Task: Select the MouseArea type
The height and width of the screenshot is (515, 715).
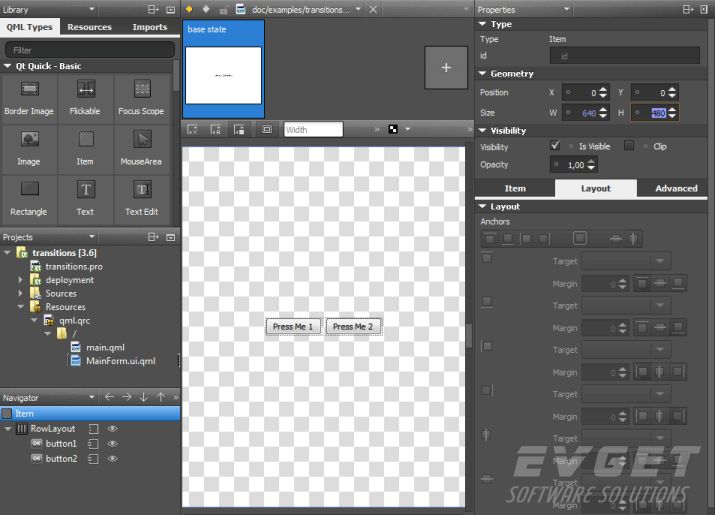Action: (x=141, y=149)
